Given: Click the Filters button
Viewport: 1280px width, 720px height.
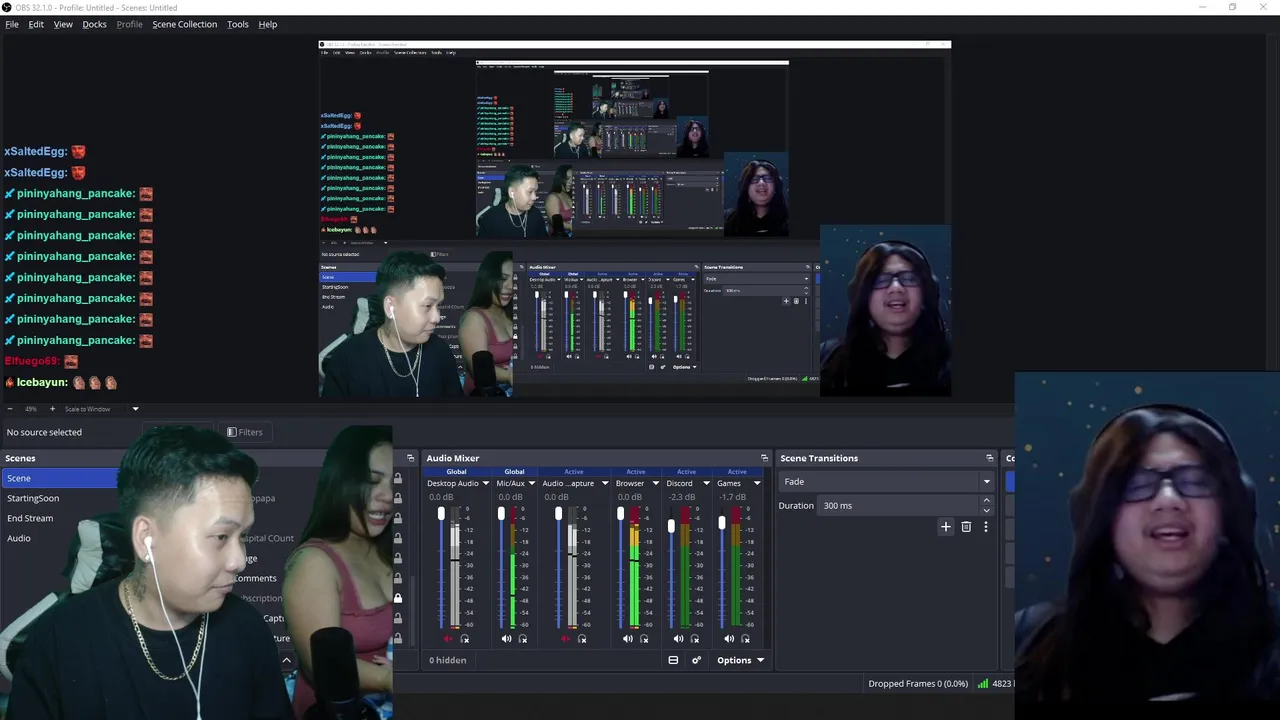Looking at the screenshot, I should coord(245,432).
